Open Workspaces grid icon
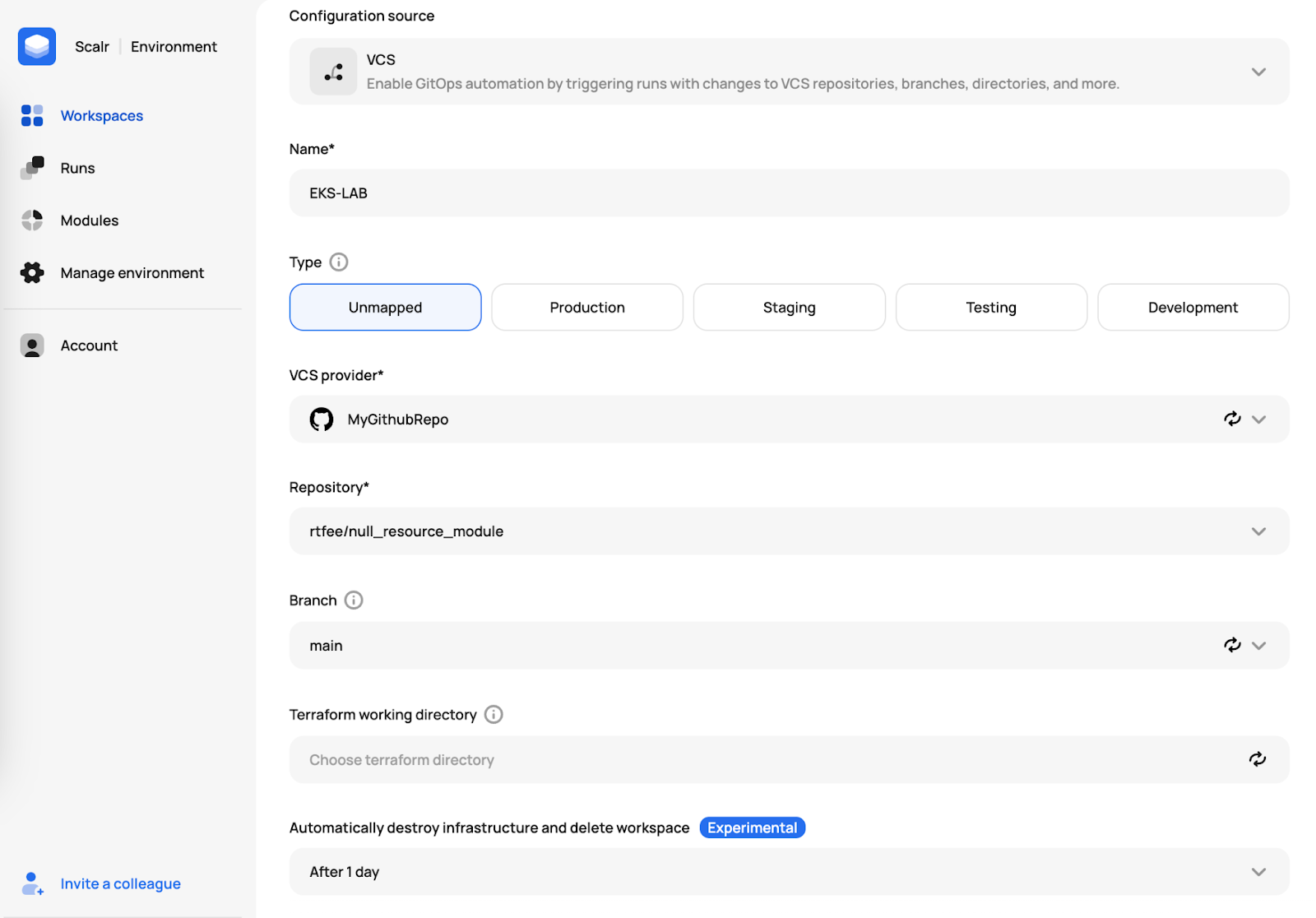Screen dimensions: 1316x918 (32, 115)
